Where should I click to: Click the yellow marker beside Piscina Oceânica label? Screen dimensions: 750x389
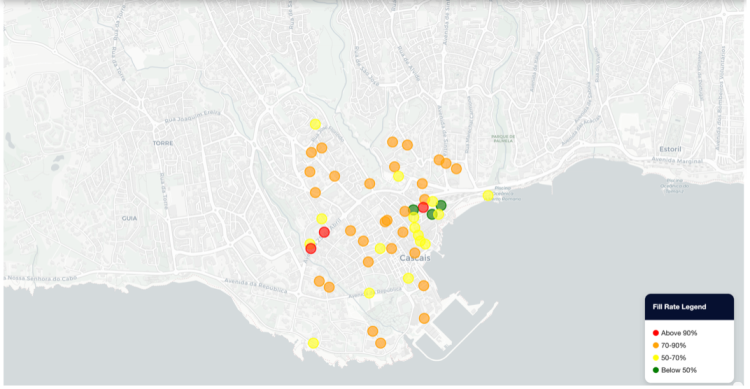tap(487, 195)
